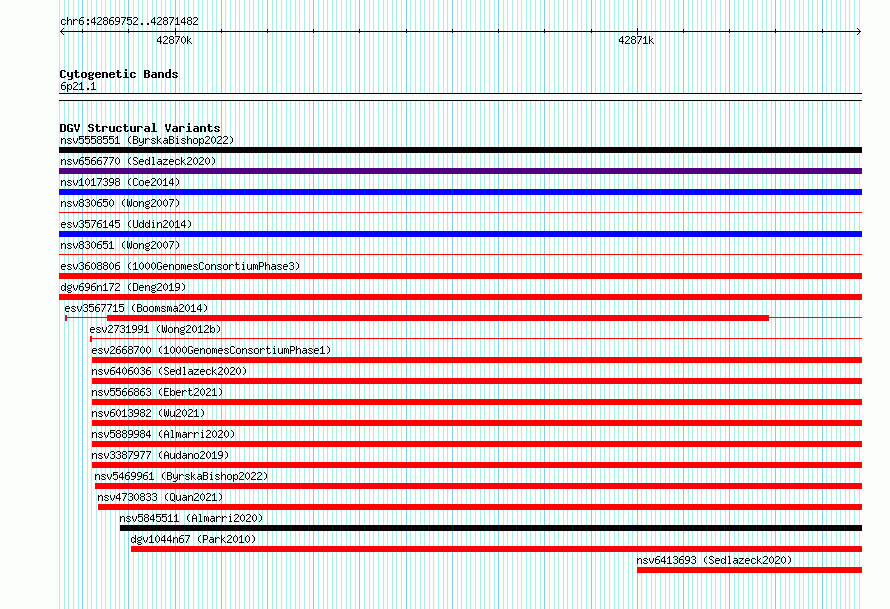Click the red bar of esv2668700
This screenshot has height=609, width=890.
[x=477, y=360]
